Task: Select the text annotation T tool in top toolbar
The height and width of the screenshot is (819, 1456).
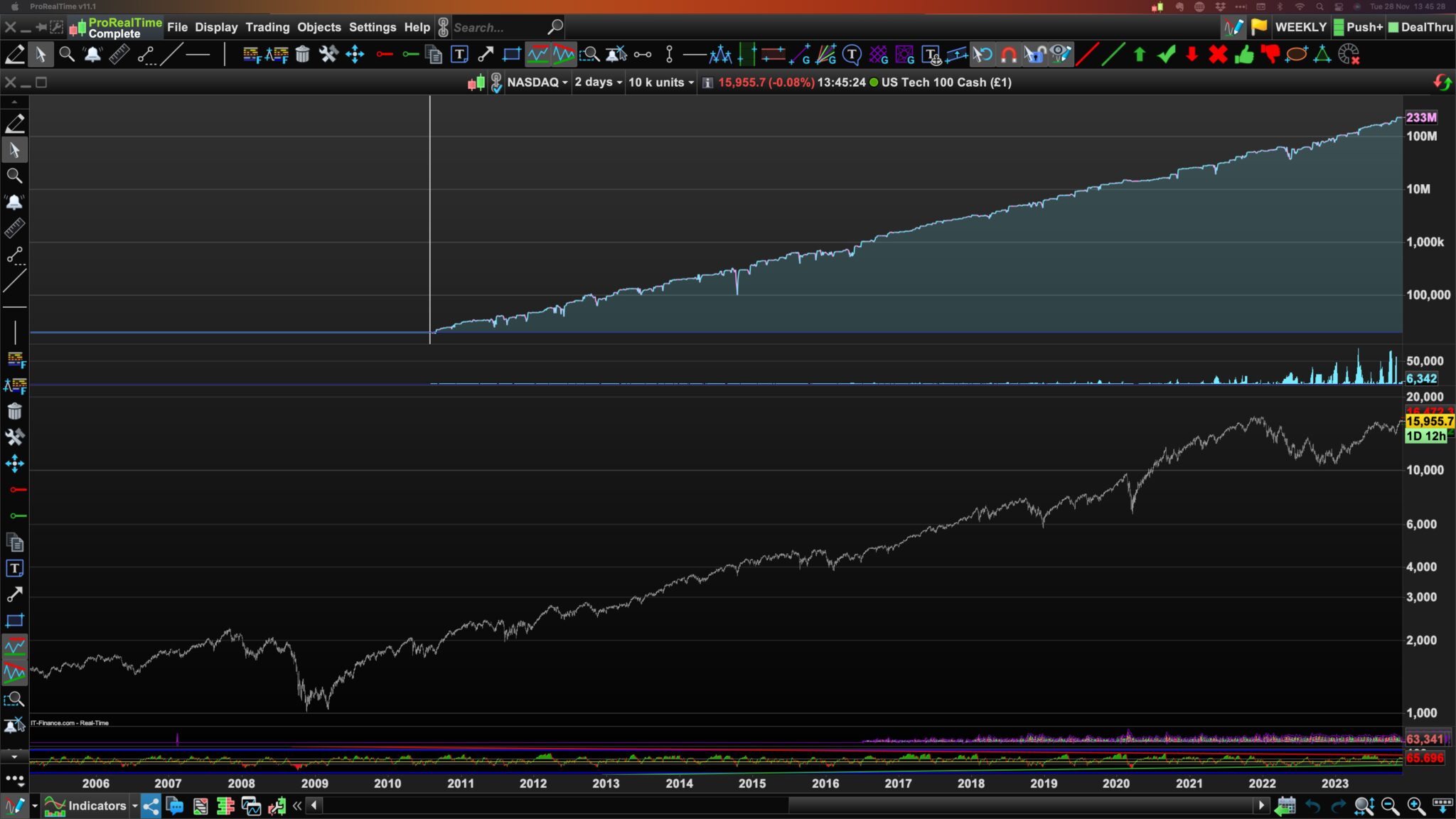Action: (459, 54)
